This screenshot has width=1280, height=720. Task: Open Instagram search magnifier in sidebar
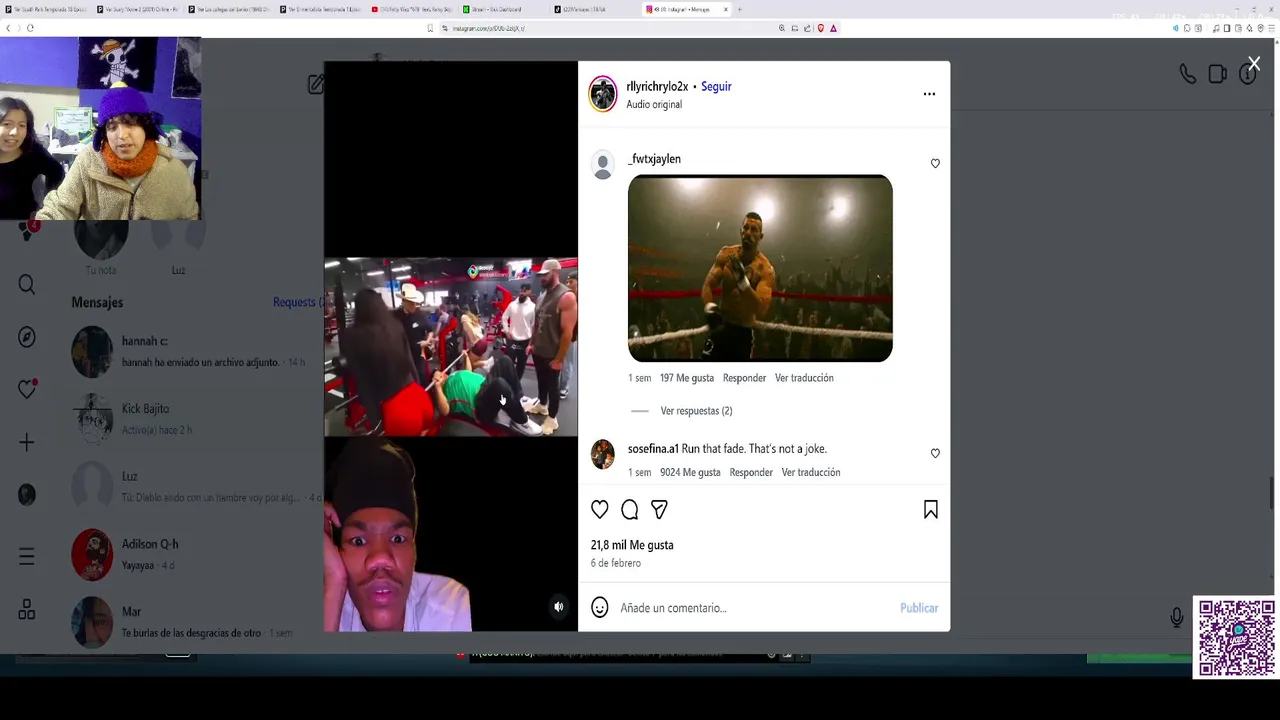click(x=27, y=286)
